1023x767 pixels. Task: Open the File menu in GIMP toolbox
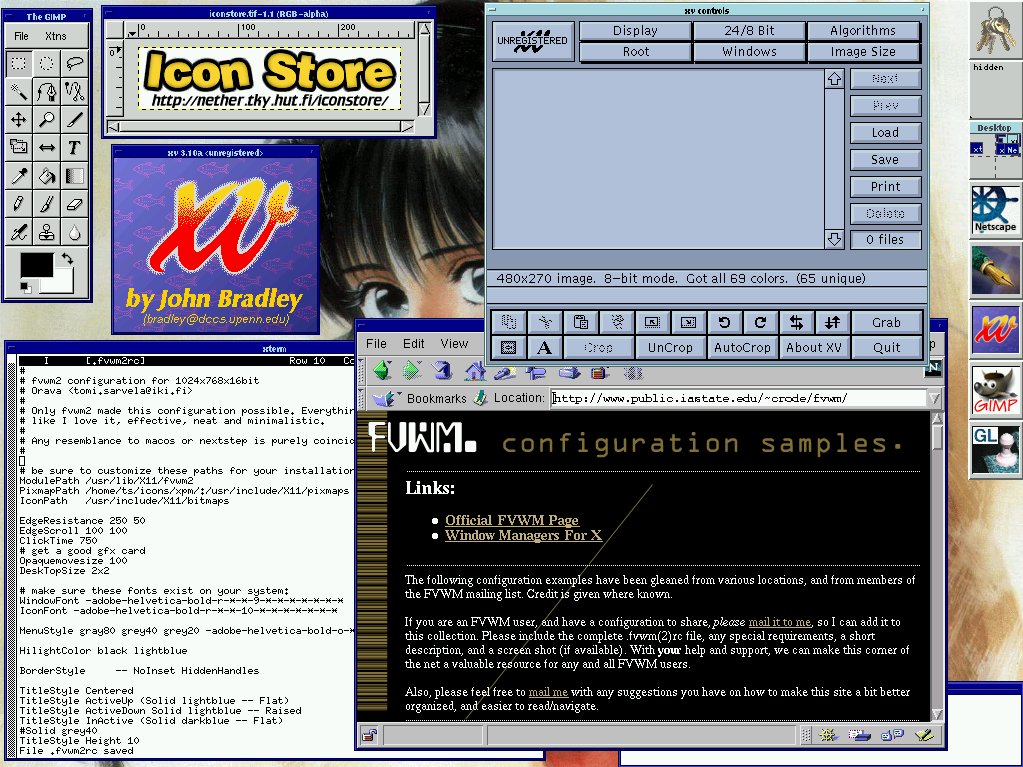pyautogui.click(x=22, y=36)
